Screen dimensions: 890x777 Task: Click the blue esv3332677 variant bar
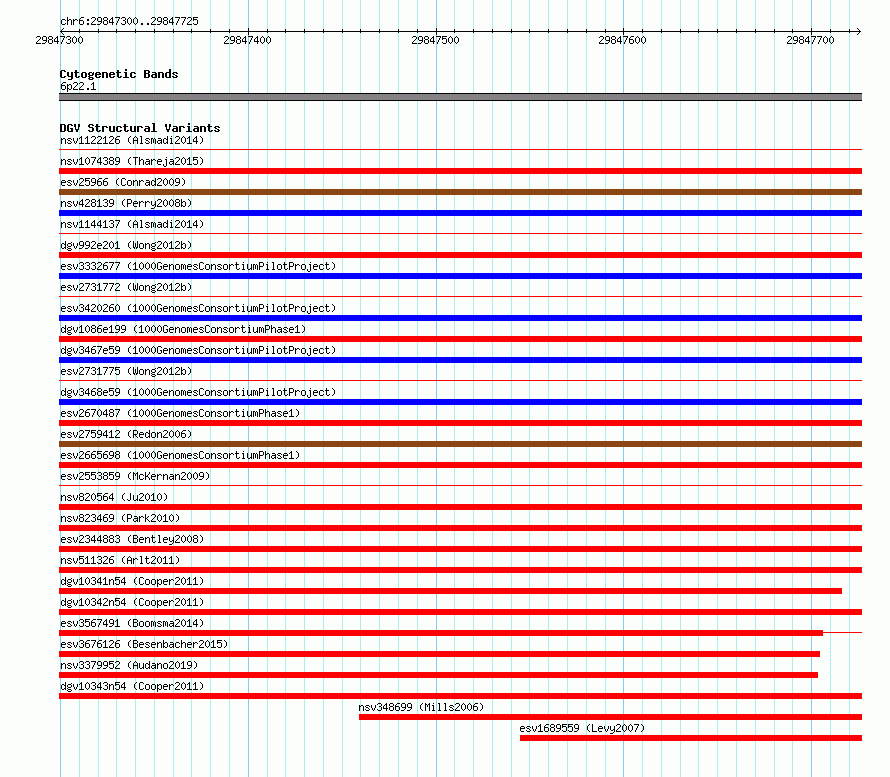tap(460, 276)
